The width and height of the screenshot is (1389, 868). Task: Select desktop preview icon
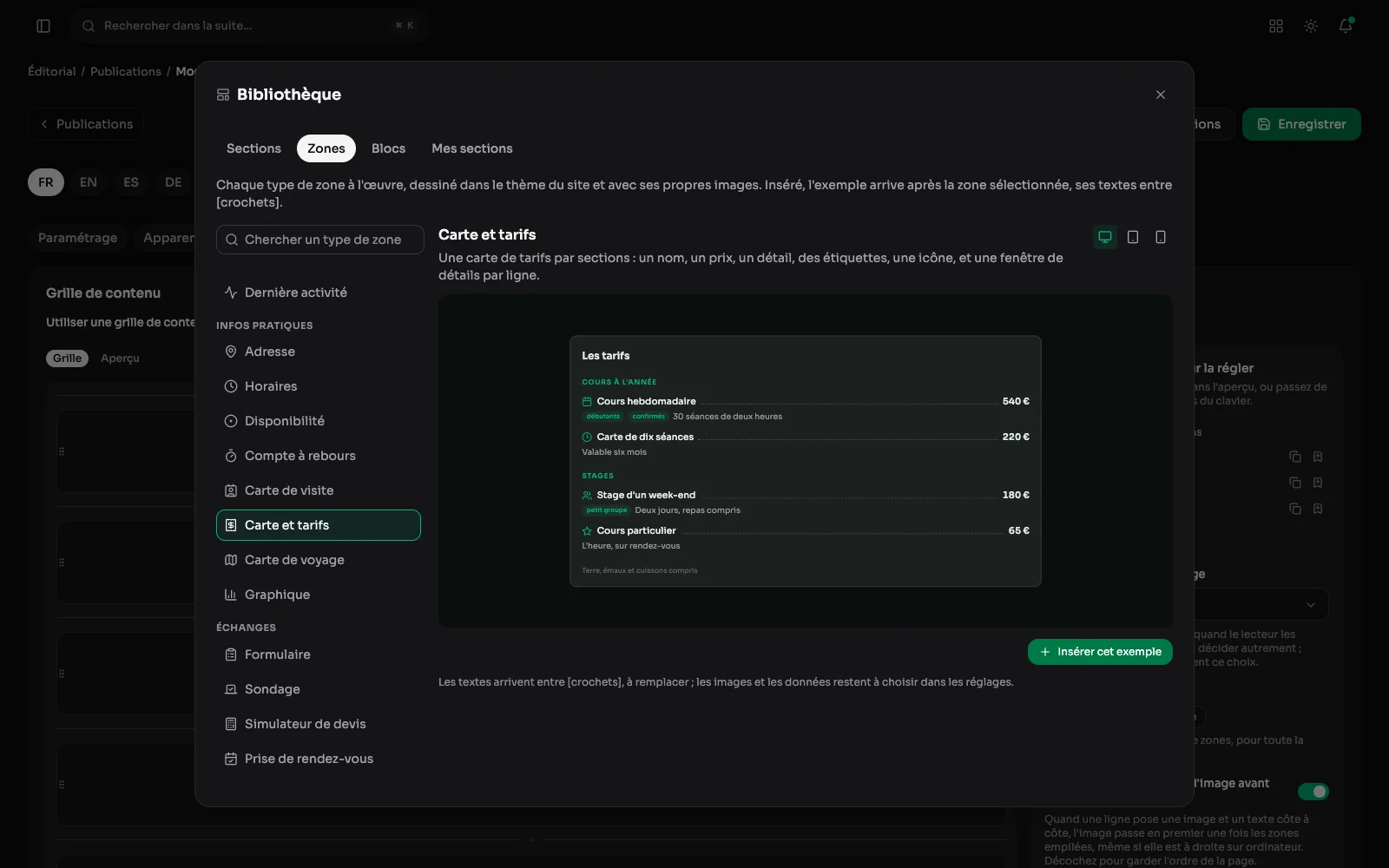tap(1105, 237)
